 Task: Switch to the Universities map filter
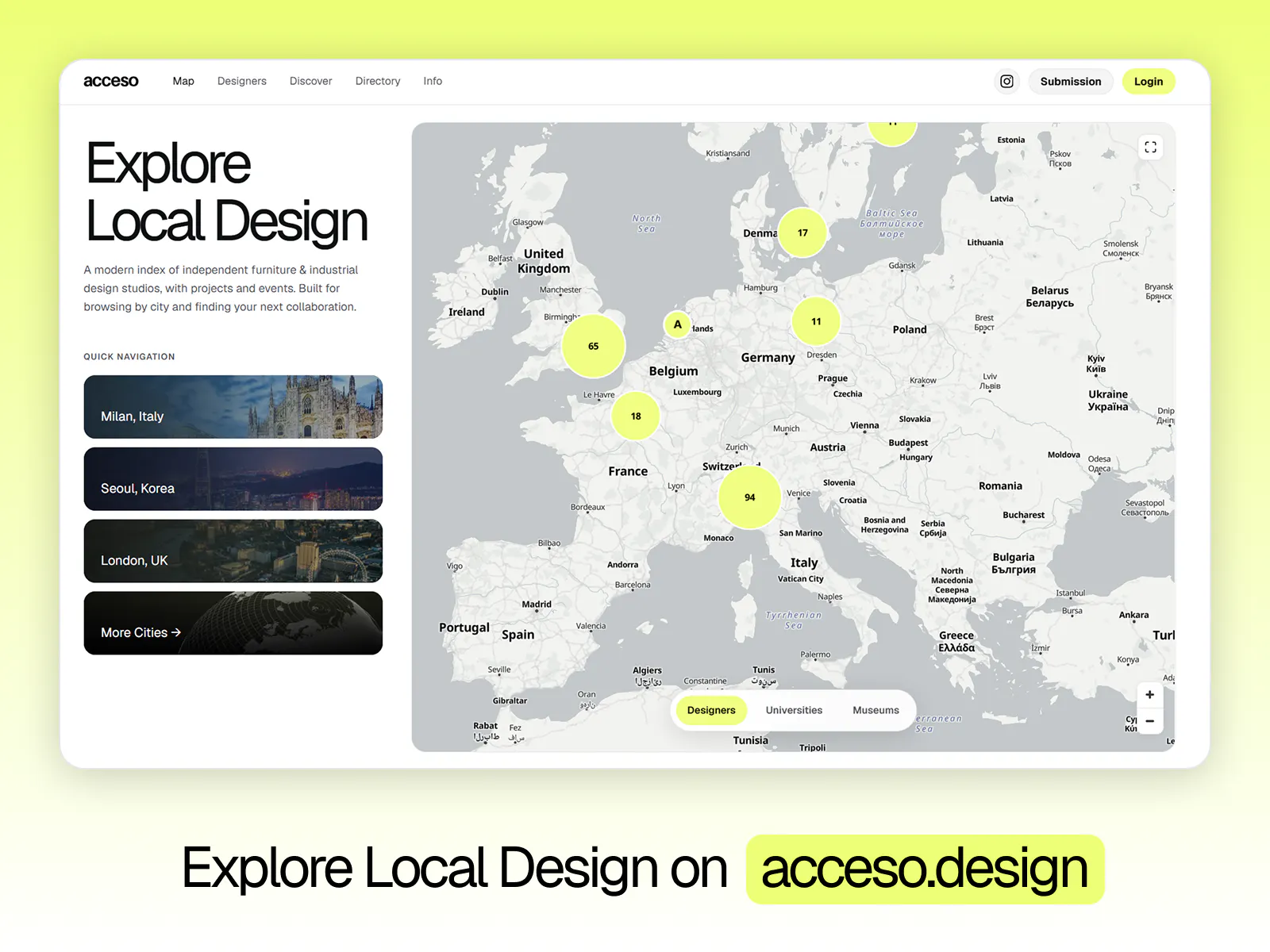(794, 710)
